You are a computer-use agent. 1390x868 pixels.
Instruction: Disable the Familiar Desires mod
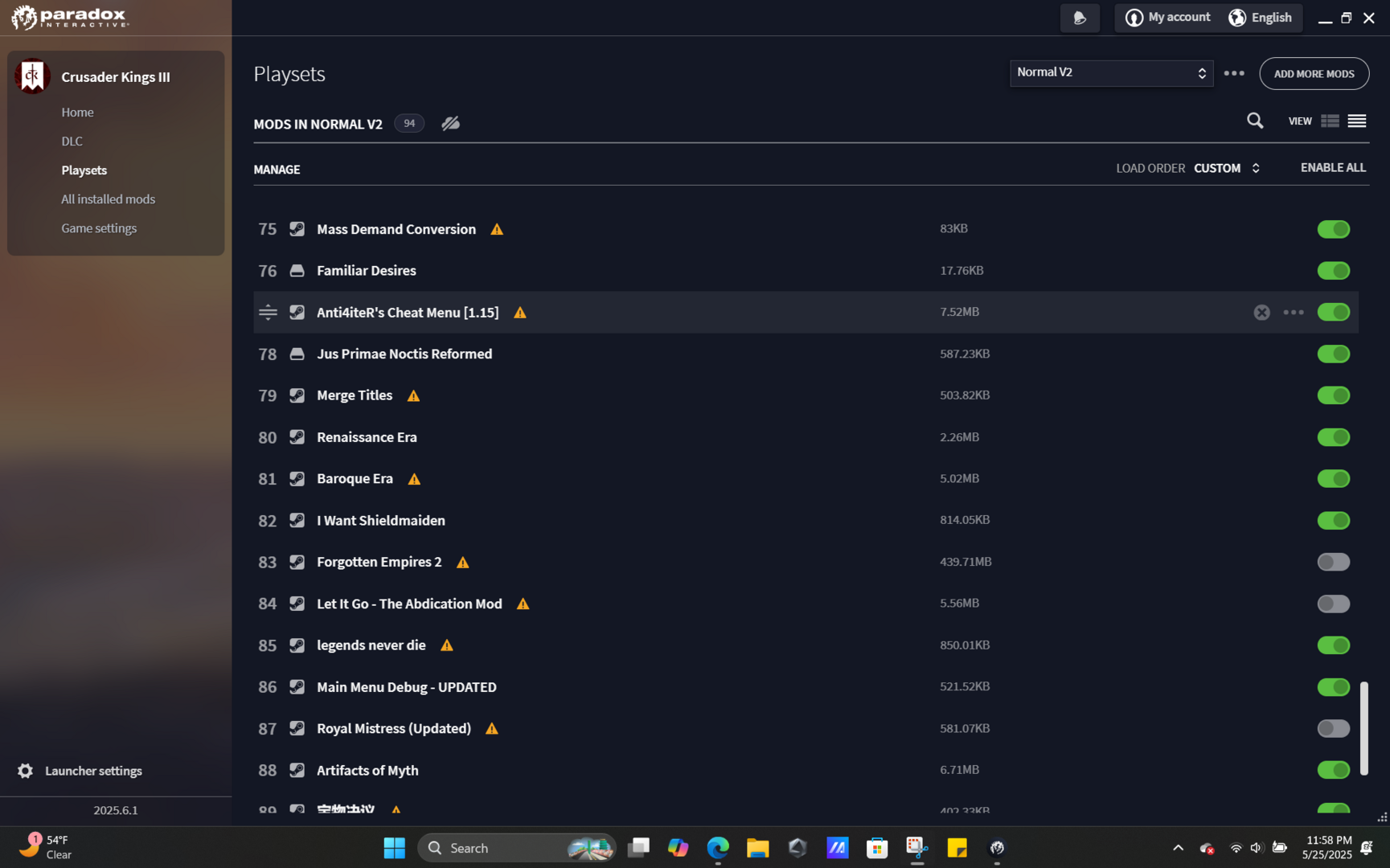[1333, 271]
